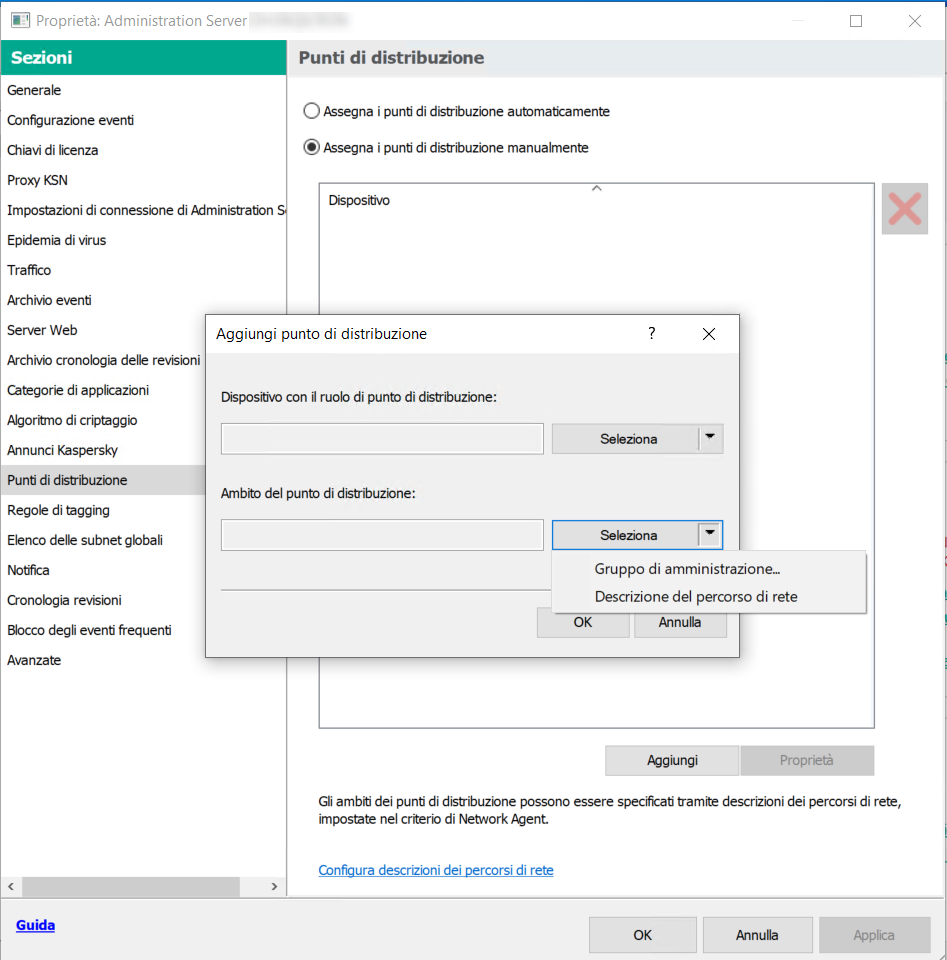The image size is (947, 960).
Task: Open Blocco degli eventi frequenti section
Action: pos(103,630)
